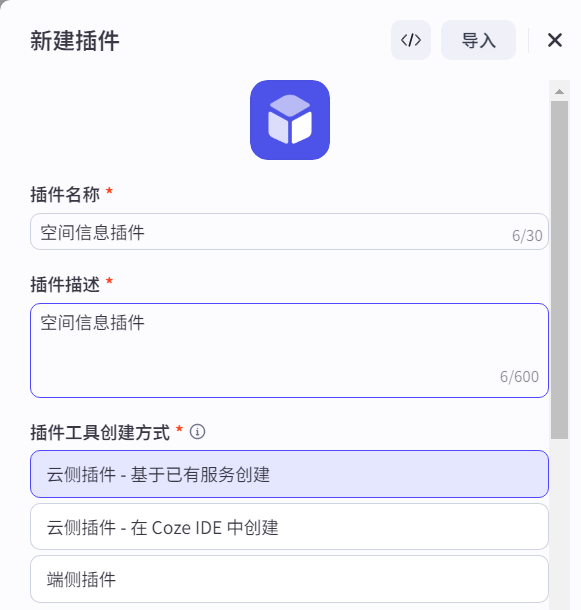Focus the 插件名称 input field
This screenshot has width=581, height=610.
pos(289,231)
